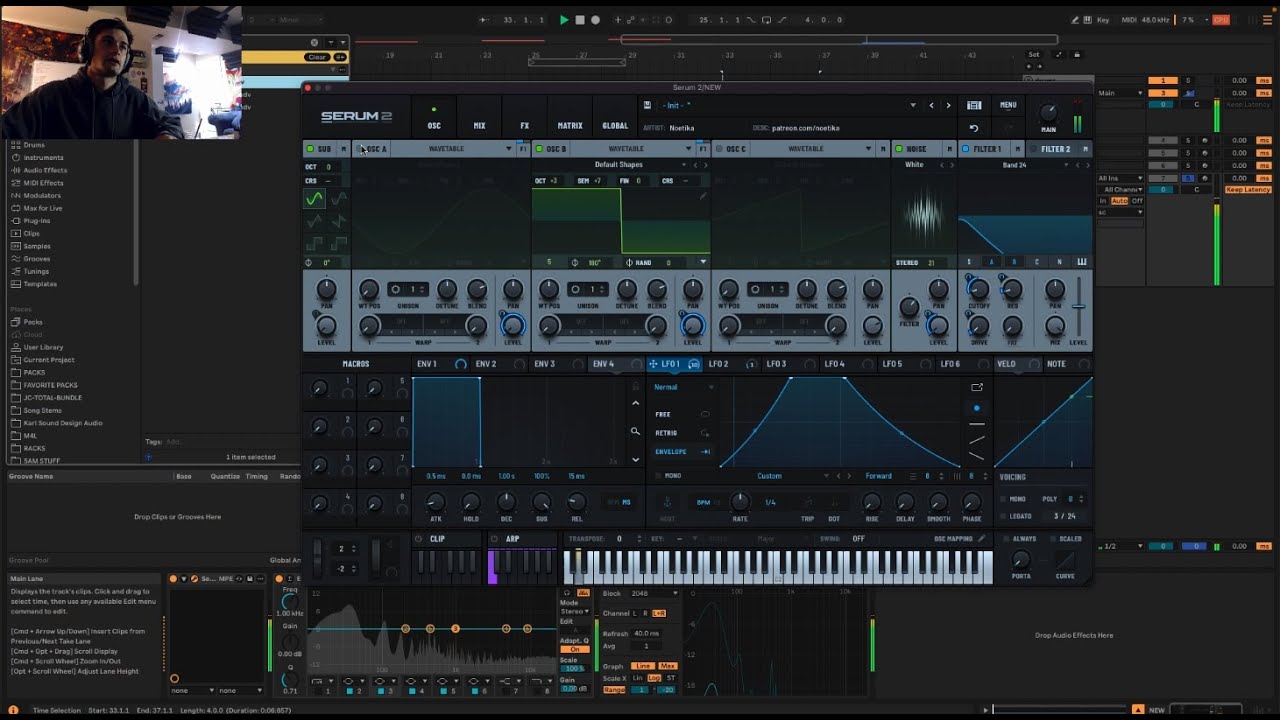Toggle the NOISE oscillator enable LED
The height and width of the screenshot is (720, 1280).
pos(899,149)
